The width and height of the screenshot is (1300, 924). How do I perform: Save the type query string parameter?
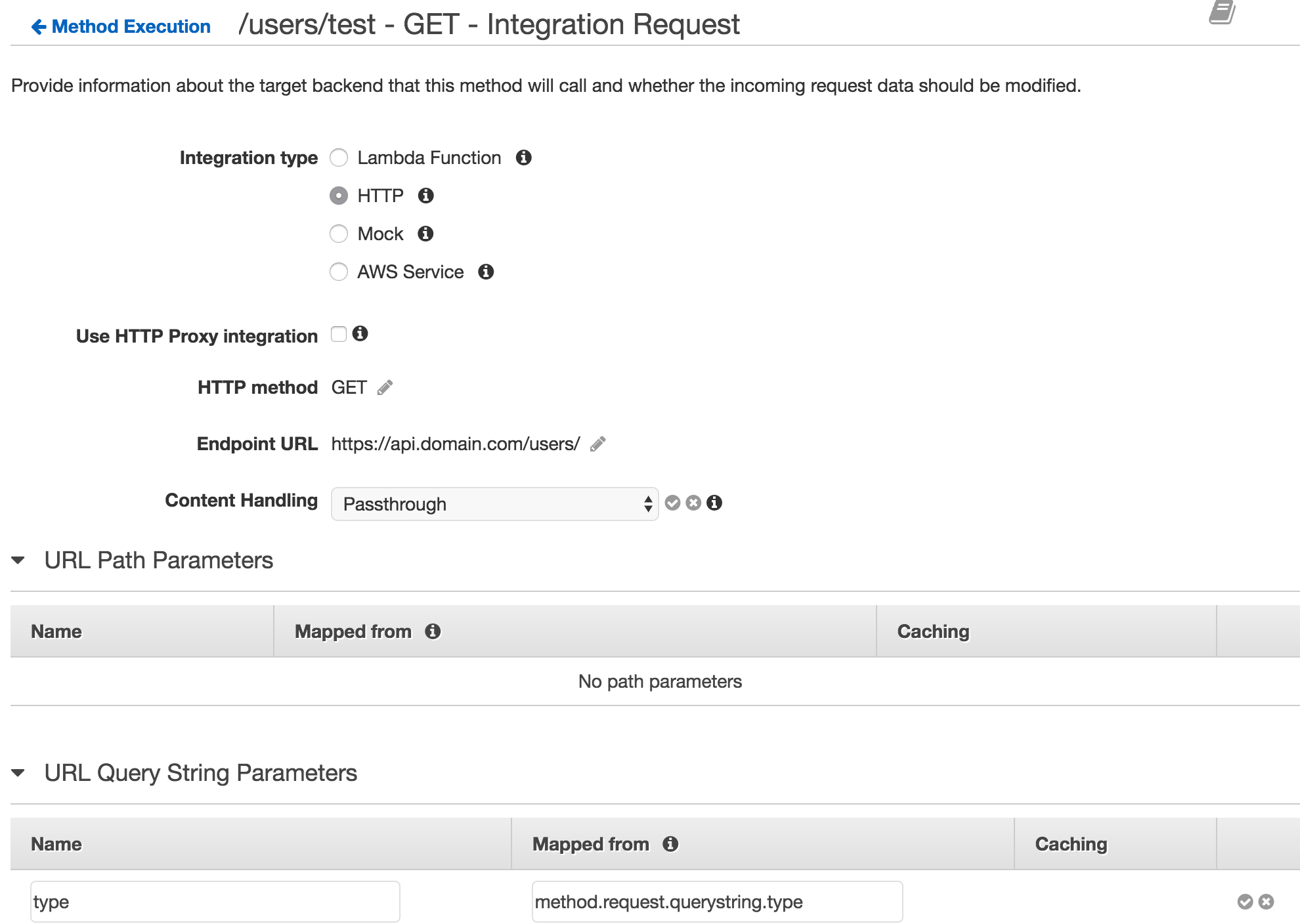[x=1245, y=902]
